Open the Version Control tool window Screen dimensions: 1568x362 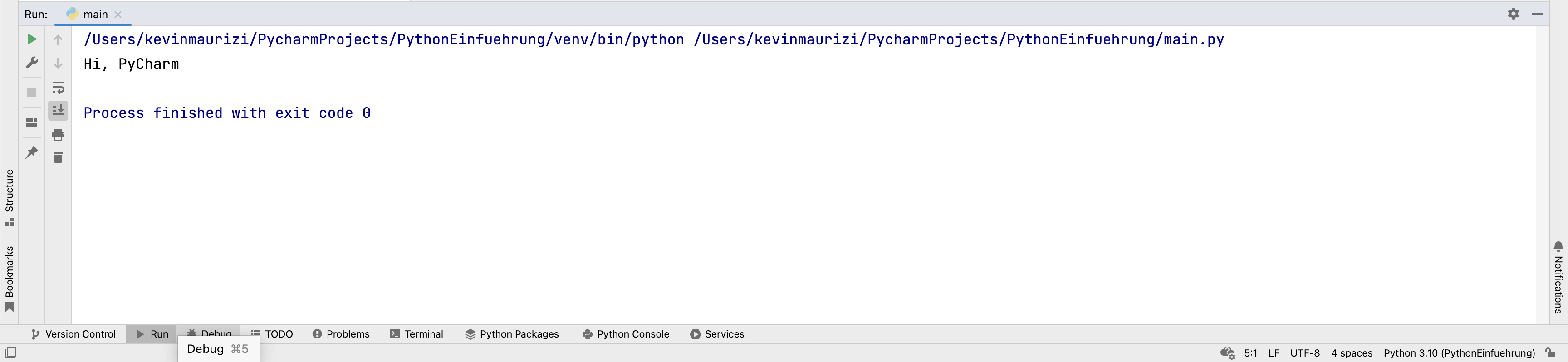click(73, 334)
